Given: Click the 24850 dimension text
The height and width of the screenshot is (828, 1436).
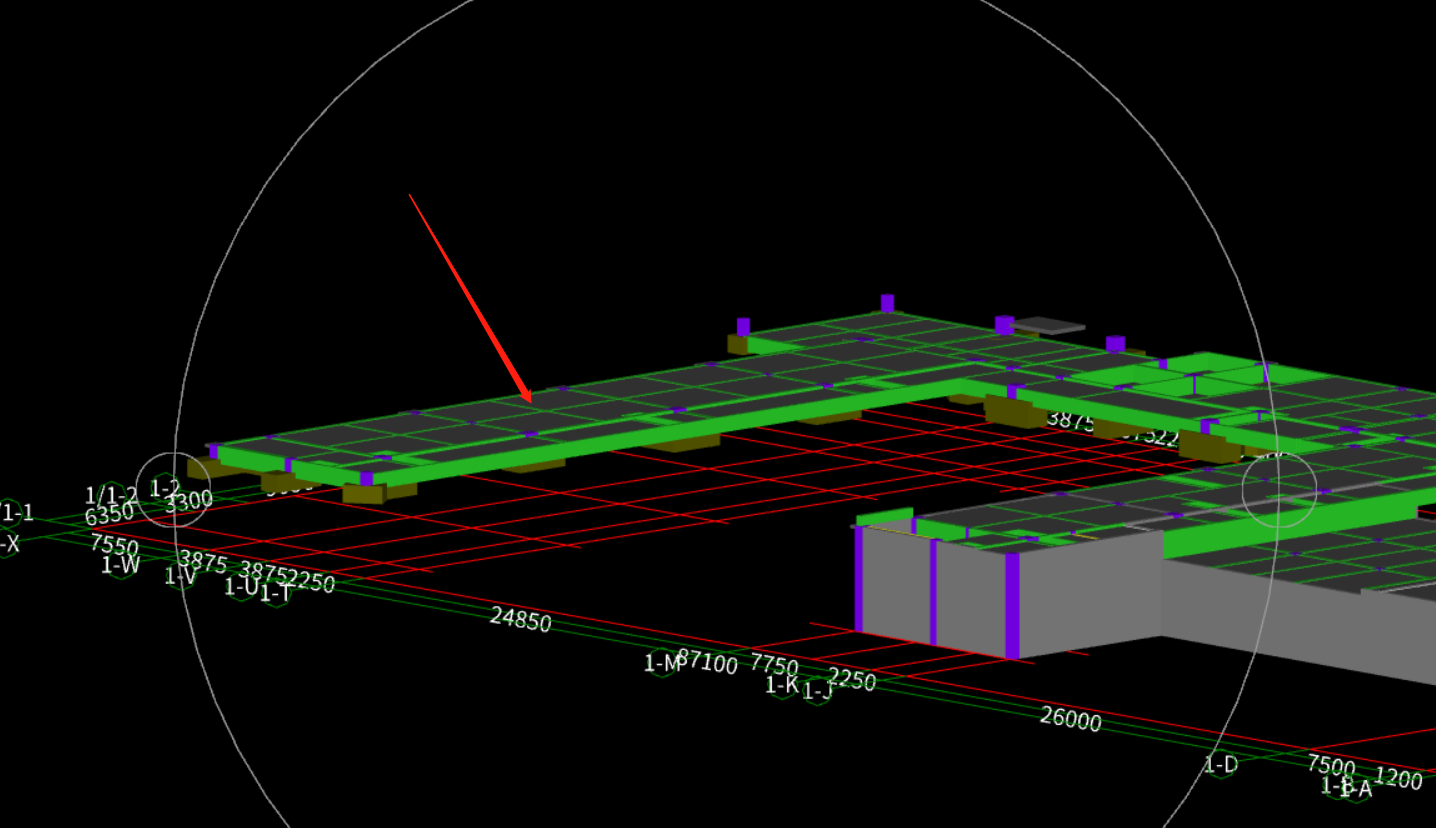Looking at the screenshot, I should point(520,620).
